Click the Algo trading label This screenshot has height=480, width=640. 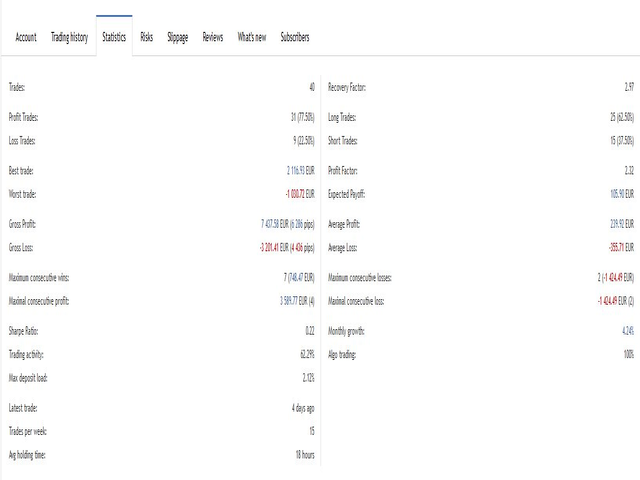[x=344, y=354]
